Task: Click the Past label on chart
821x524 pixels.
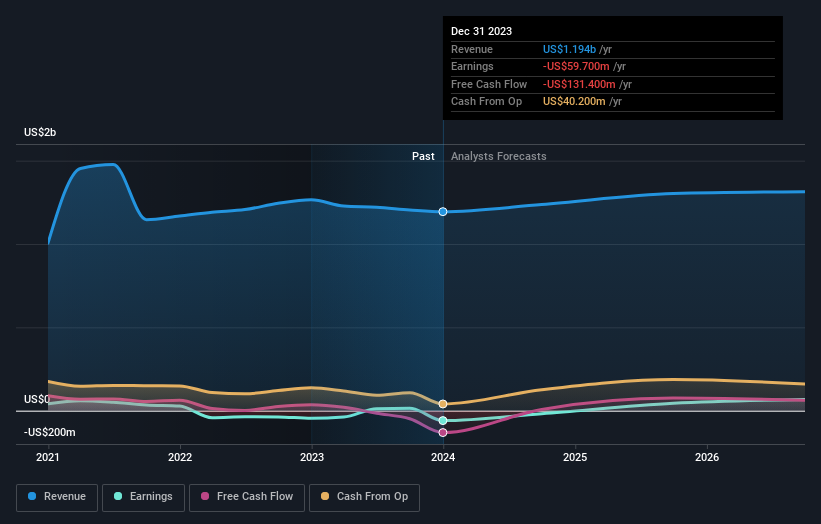Action: point(423,157)
